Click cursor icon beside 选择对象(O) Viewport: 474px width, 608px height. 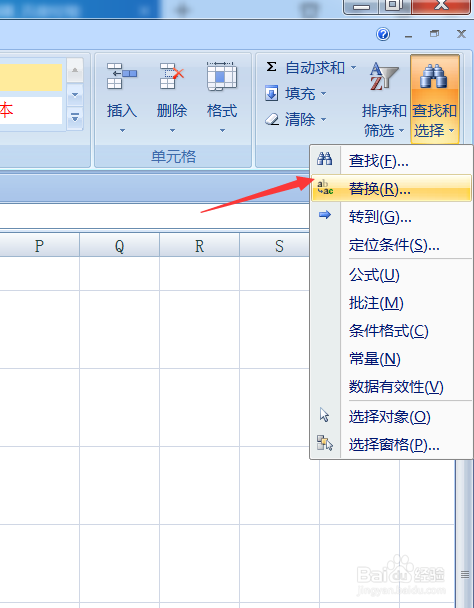(324, 415)
